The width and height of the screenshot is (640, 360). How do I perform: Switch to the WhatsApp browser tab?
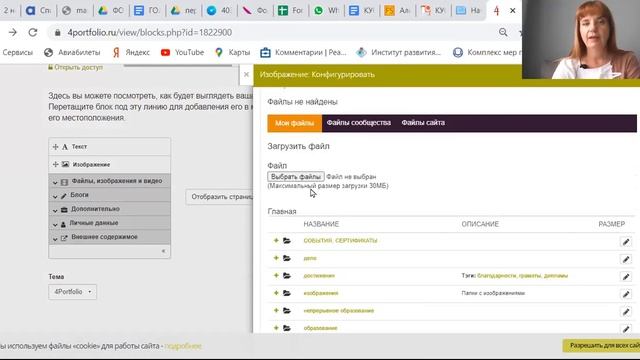click(x=326, y=11)
